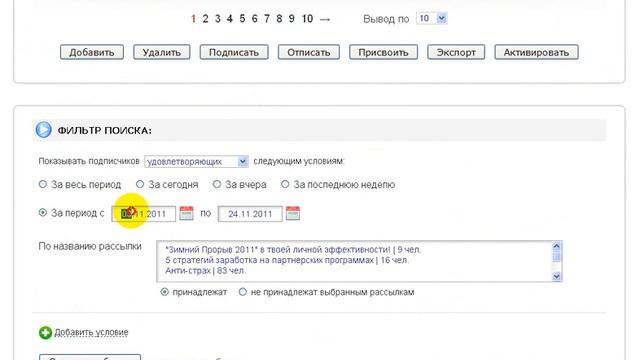Go to page 8

click(x=279, y=19)
